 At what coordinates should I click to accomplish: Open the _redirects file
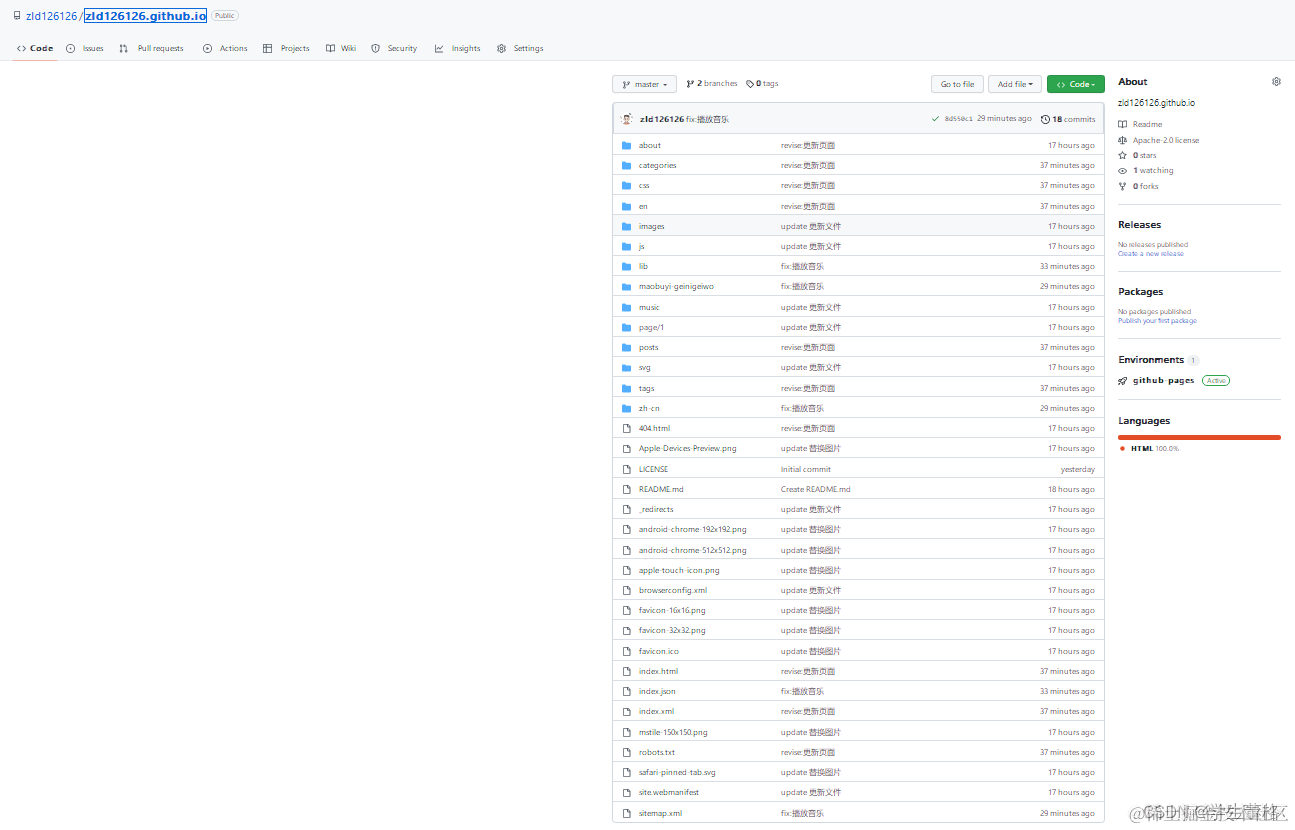click(656, 510)
